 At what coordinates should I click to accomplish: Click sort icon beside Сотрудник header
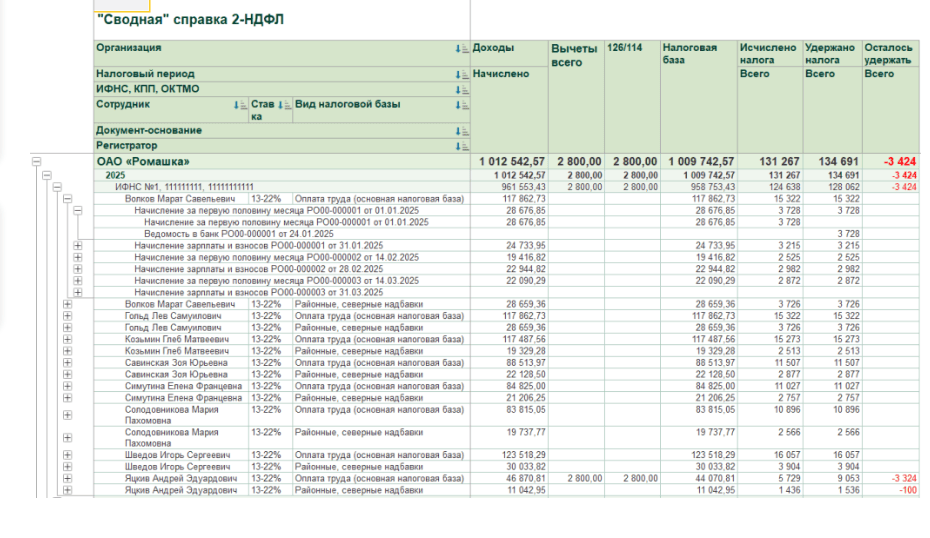(x=240, y=105)
